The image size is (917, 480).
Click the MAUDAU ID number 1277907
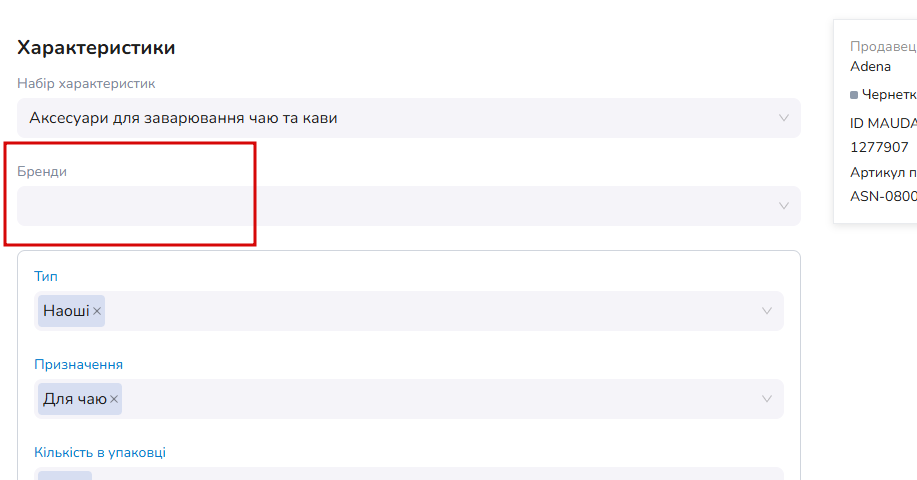pos(879,147)
